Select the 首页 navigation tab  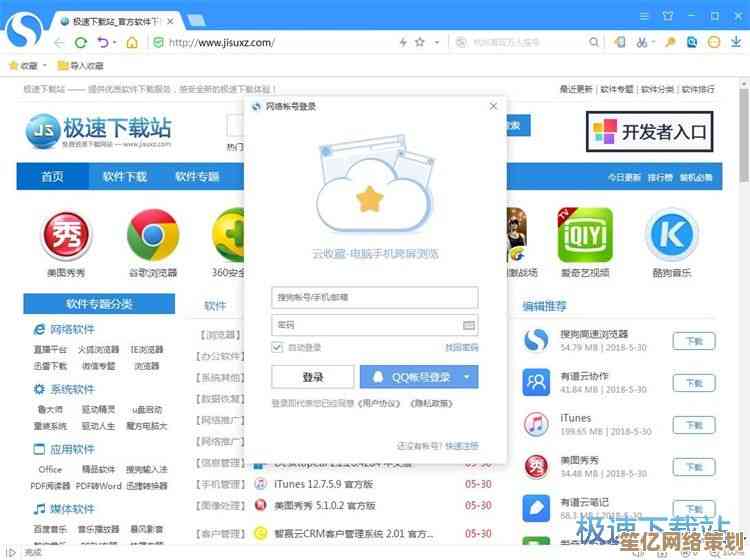click(x=52, y=177)
